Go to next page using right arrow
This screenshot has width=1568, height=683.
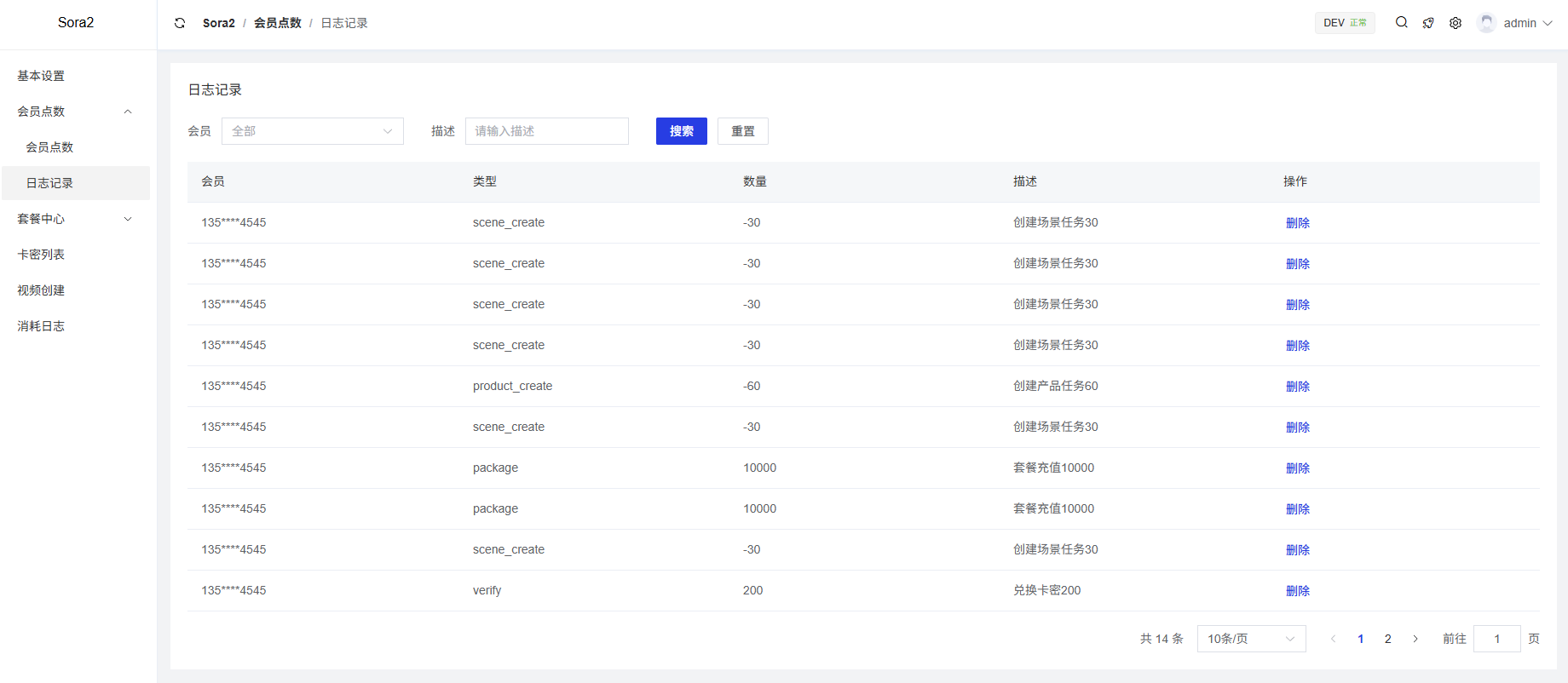click(x=1415, y=639)
